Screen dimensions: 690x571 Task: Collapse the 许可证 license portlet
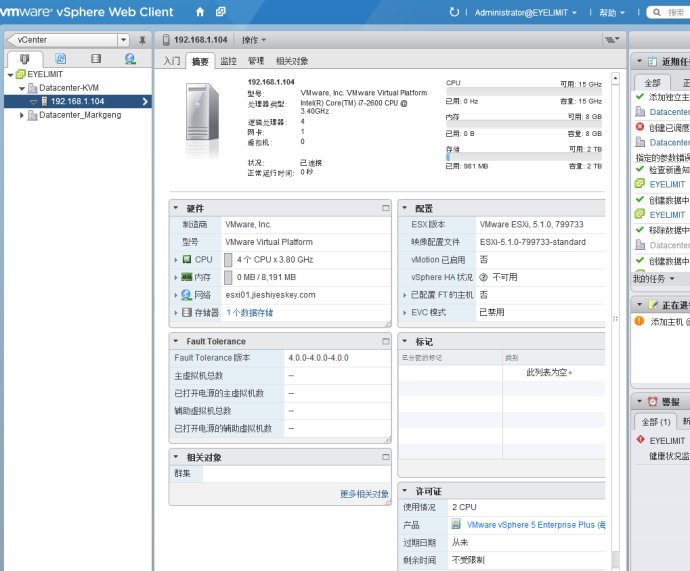(405, 490)
